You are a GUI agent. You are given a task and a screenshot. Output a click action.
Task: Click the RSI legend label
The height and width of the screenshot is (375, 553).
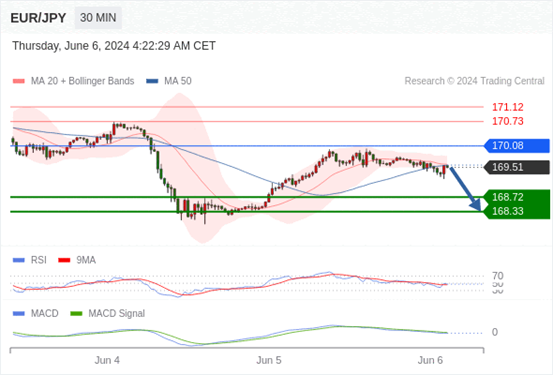(x=38, y=260)
